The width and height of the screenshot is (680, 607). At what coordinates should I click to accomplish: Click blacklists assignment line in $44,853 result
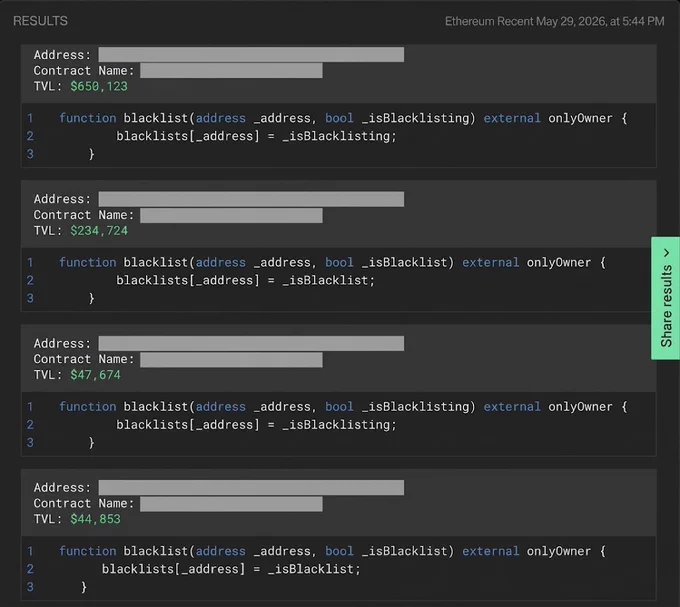pyautogui.click(x=231, y=569)
